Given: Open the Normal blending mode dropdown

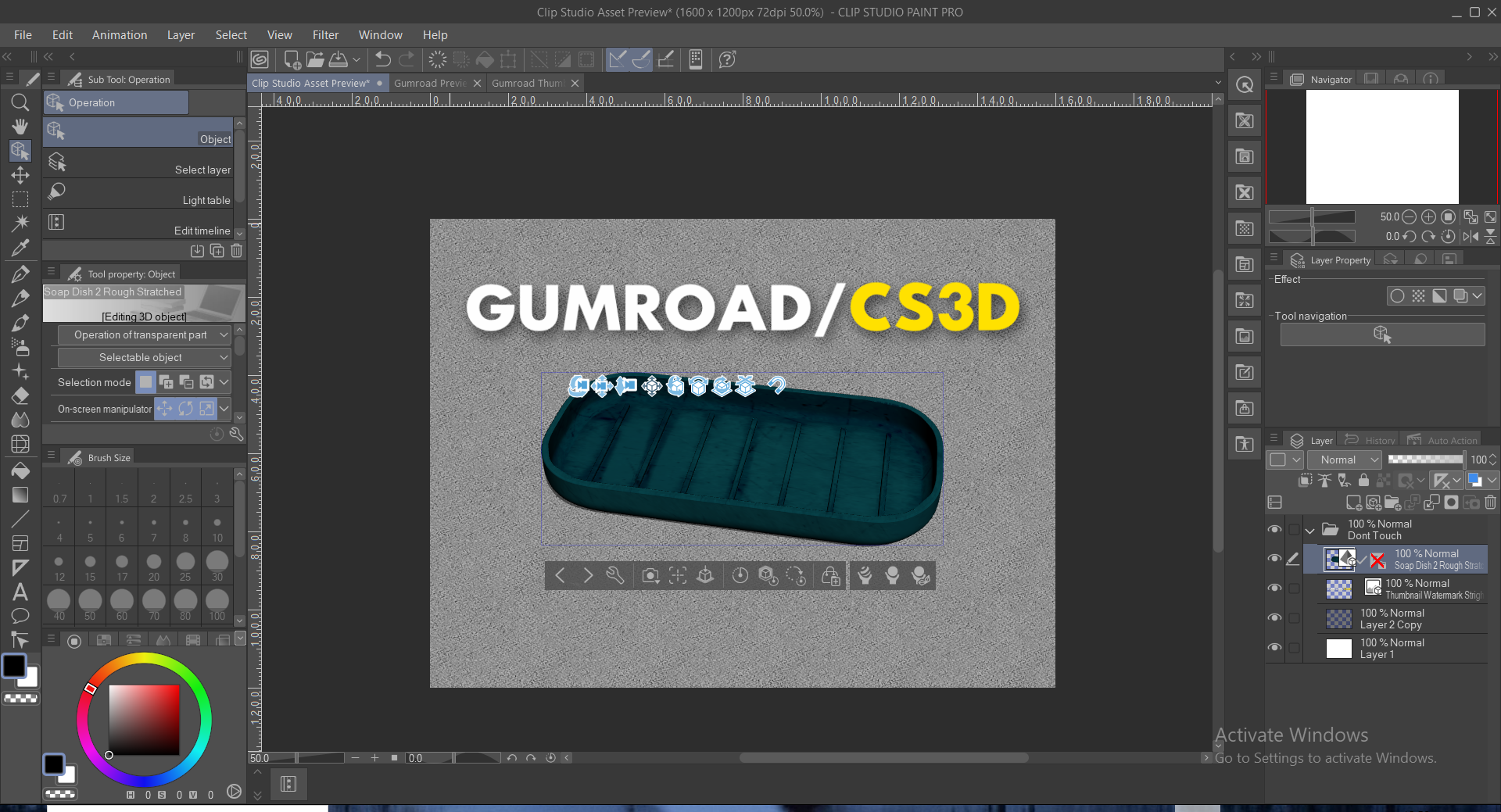Looking at the screenshot, I should click(x=1345, y=460).
